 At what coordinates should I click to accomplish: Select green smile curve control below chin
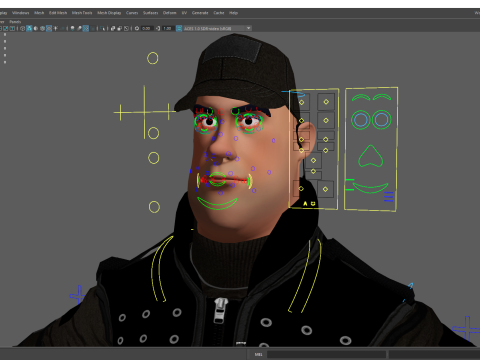pyautogui.click(x=217, y=203)
